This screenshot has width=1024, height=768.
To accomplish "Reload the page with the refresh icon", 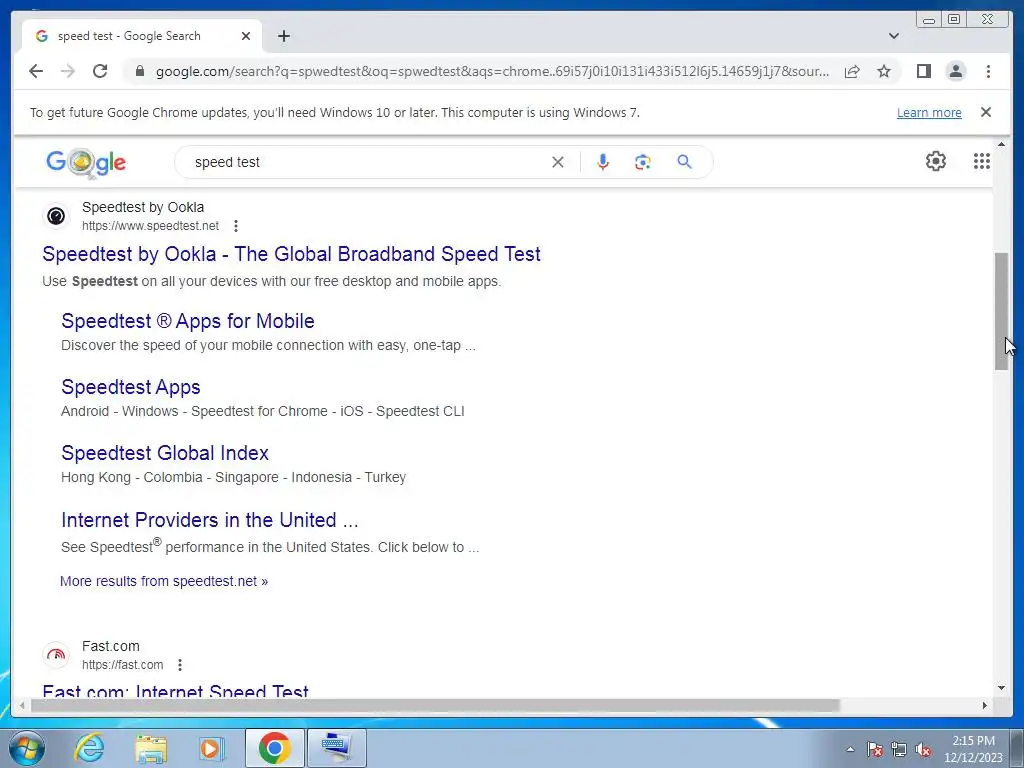I will pyautogui.click(x=100, y=71).
